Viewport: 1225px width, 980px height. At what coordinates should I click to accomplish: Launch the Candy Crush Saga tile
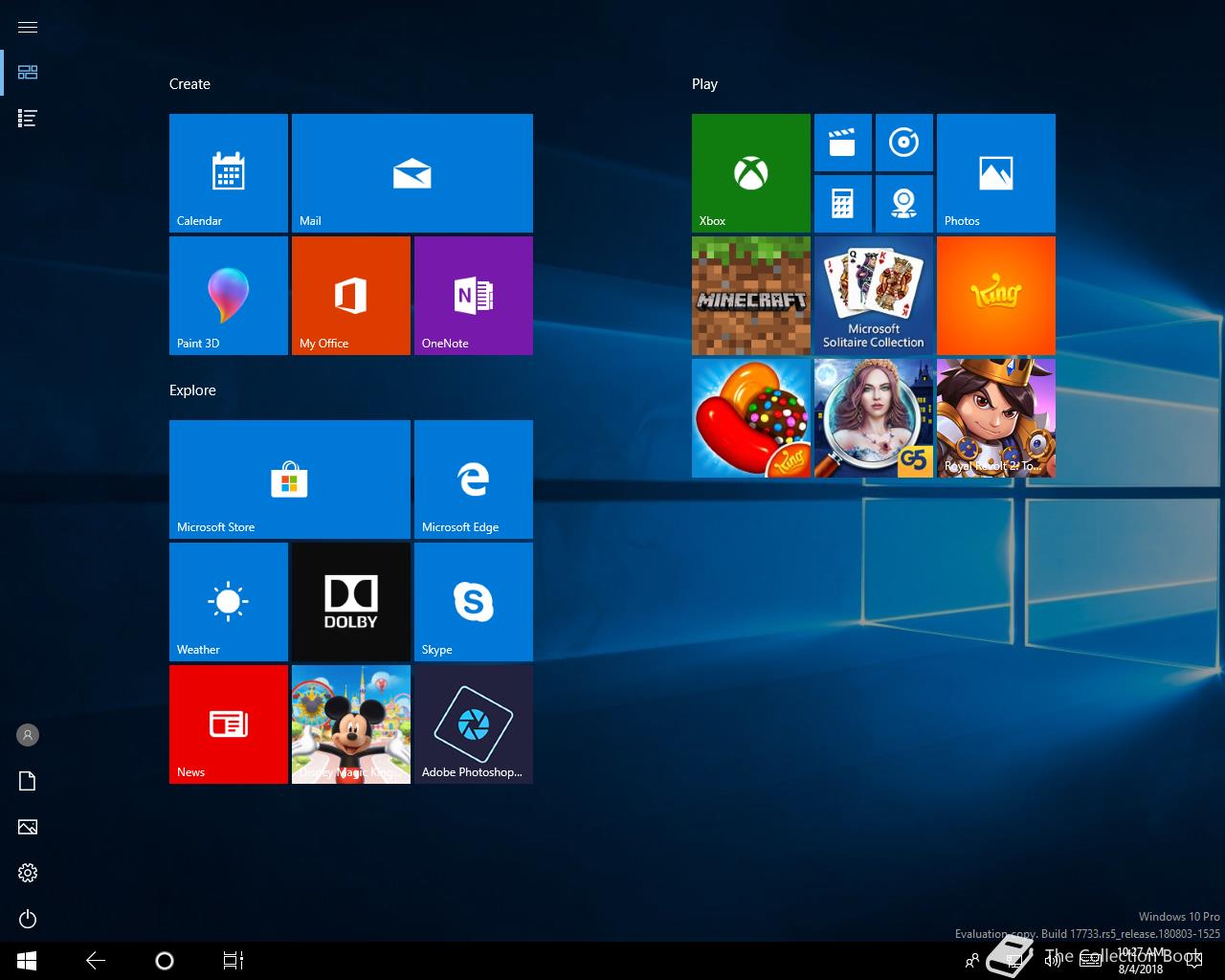pos(751,418)
